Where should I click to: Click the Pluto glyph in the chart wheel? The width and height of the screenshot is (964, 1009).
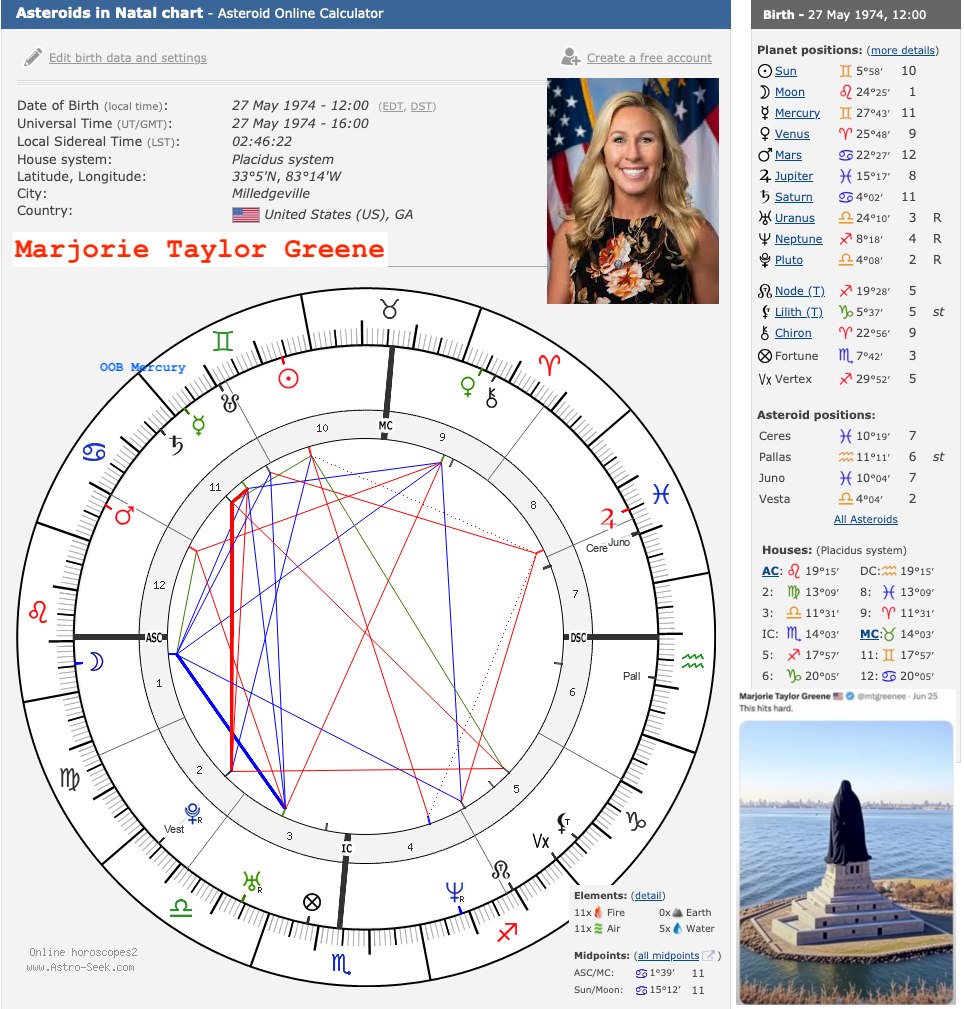click(192, 813)
